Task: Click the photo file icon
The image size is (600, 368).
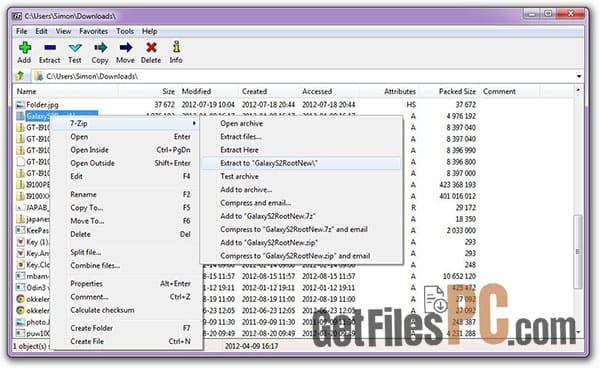Action: [20, 322]
